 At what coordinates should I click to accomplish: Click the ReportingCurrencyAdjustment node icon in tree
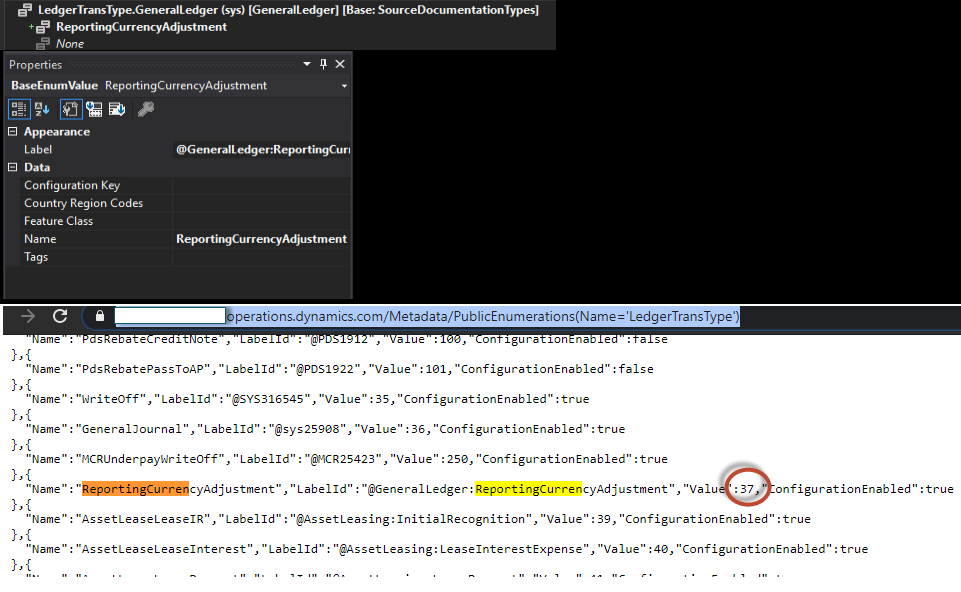[43, 27]
